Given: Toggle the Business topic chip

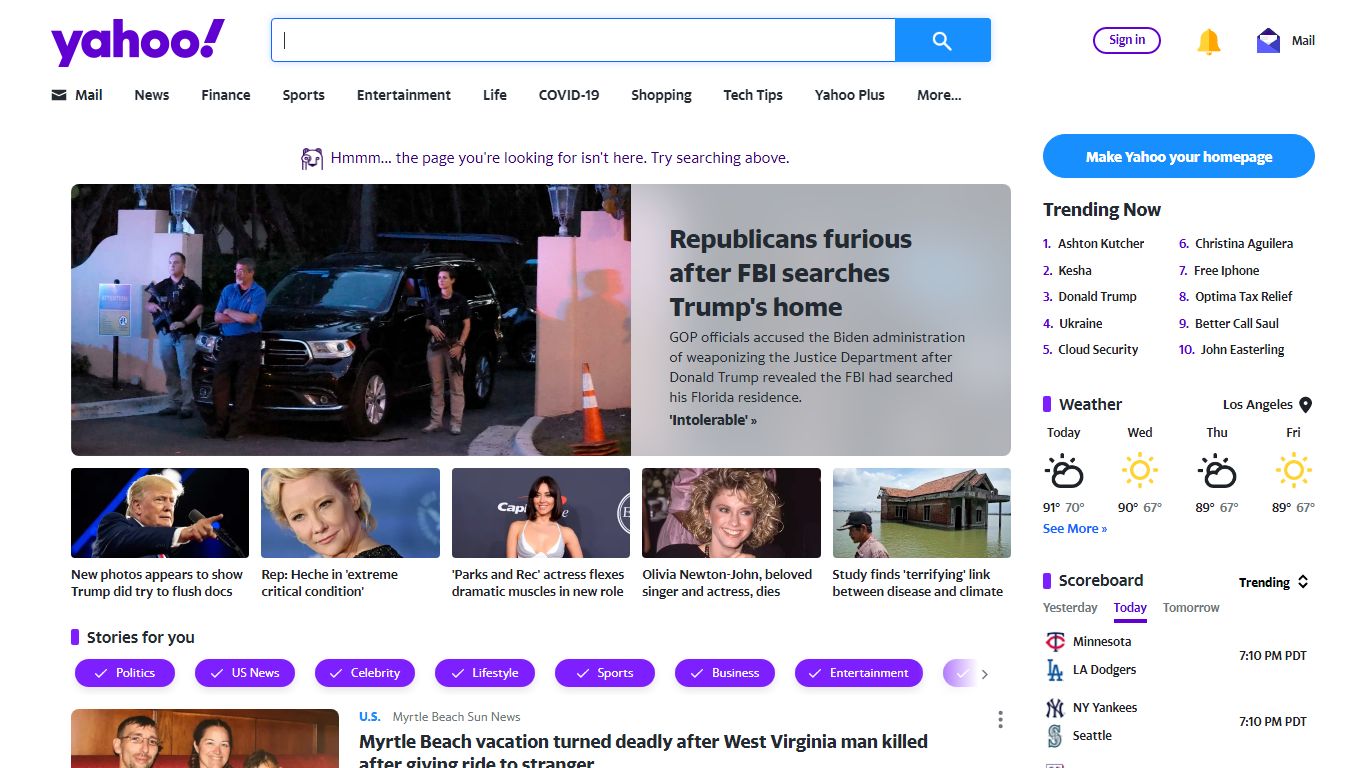Looking at the screenshot, I should (725, 673).
